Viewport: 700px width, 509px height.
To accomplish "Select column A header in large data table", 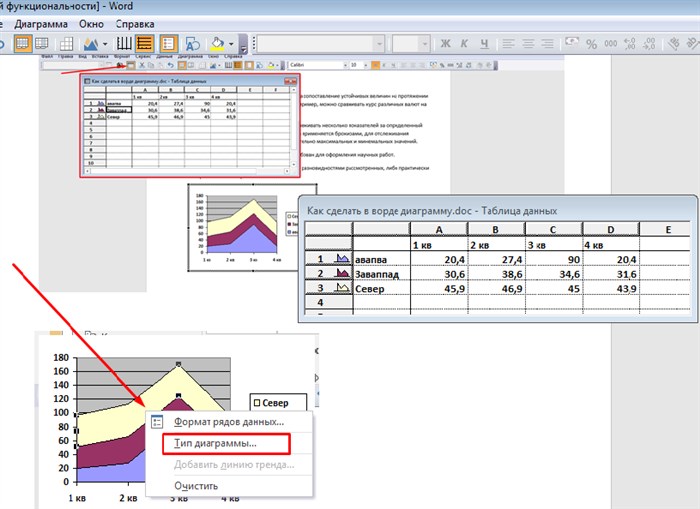I will pos(439,229).
